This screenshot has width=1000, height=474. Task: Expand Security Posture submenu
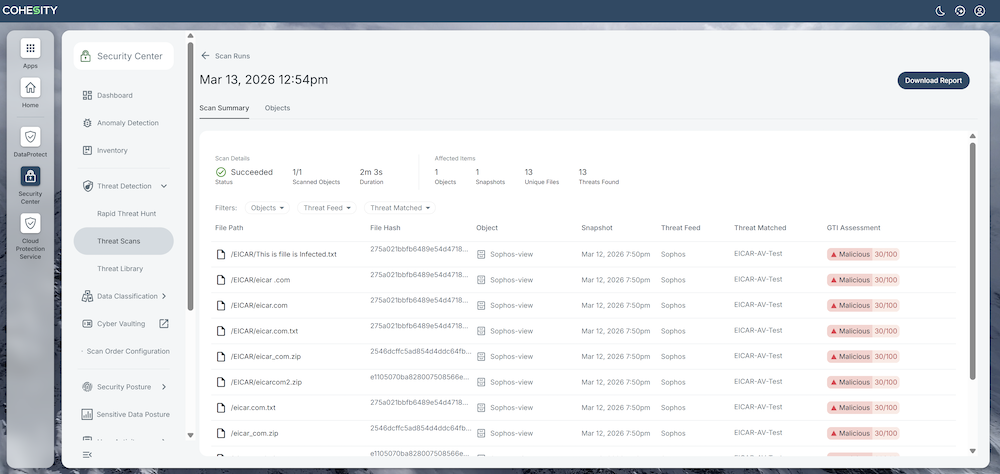164,387
